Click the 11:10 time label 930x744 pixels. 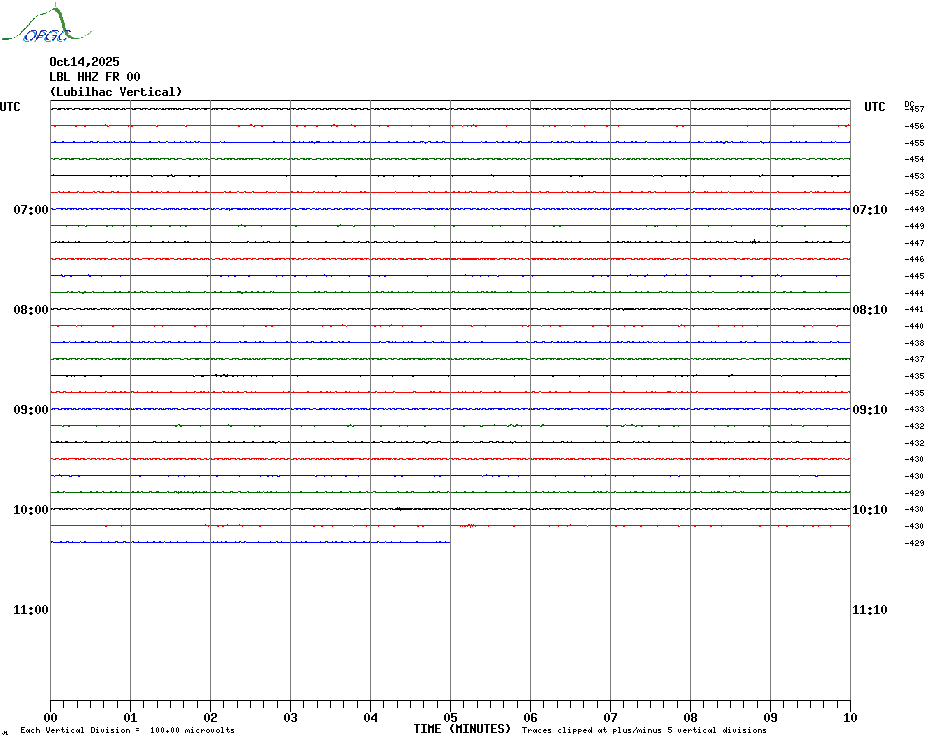pos(870,610)
